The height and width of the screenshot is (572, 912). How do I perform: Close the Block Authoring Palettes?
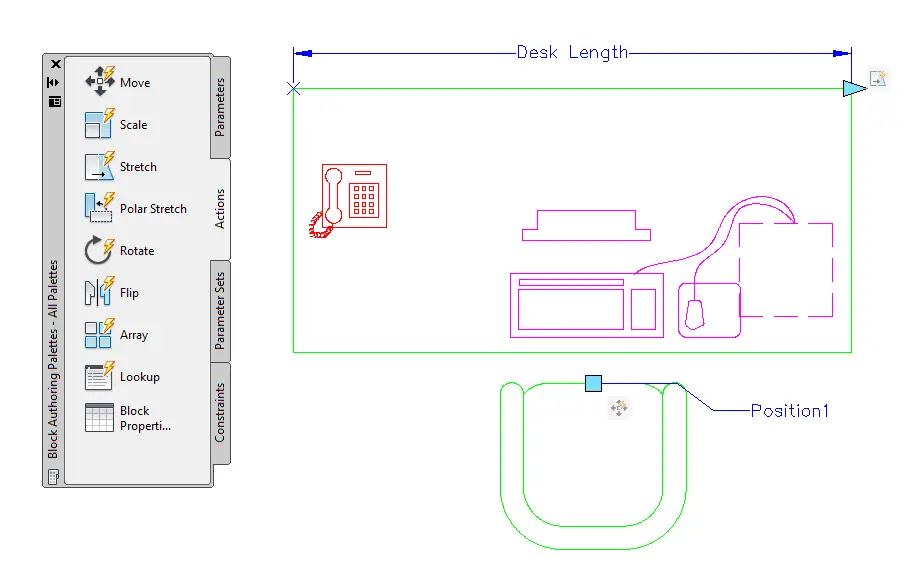click(x=56, y=64)
